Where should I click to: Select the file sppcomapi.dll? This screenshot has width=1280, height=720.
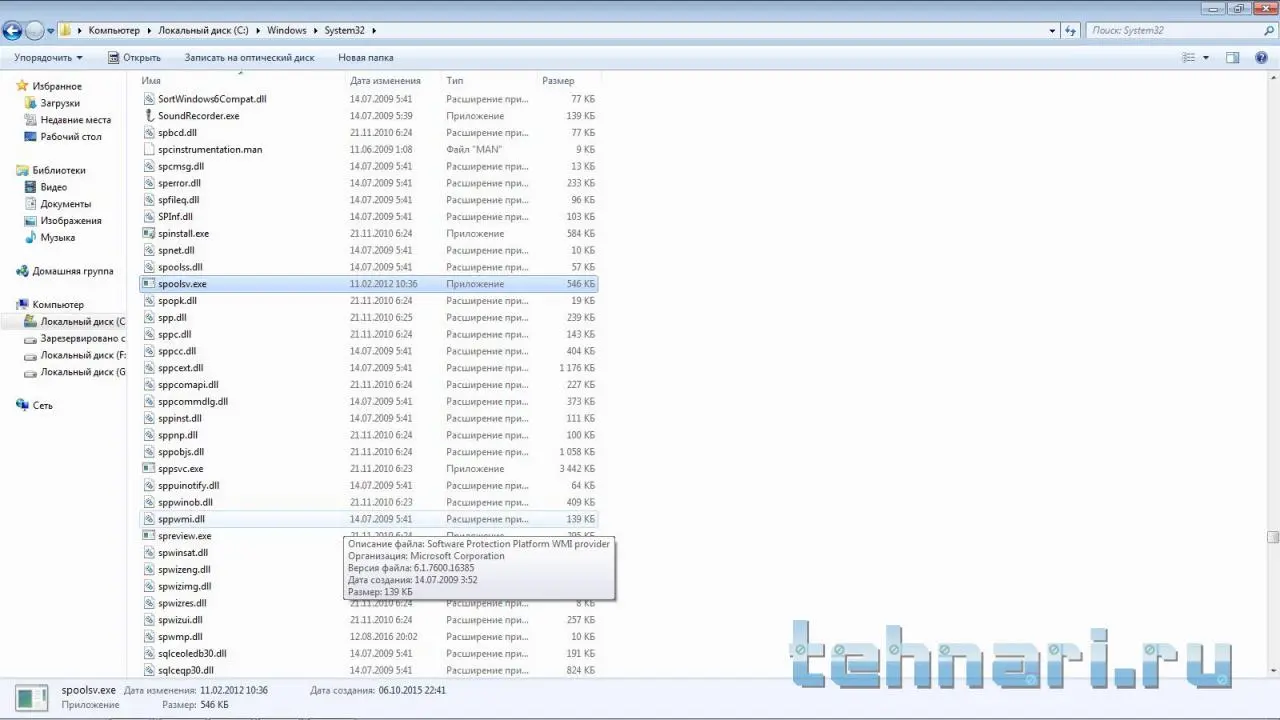click(188, 385)
